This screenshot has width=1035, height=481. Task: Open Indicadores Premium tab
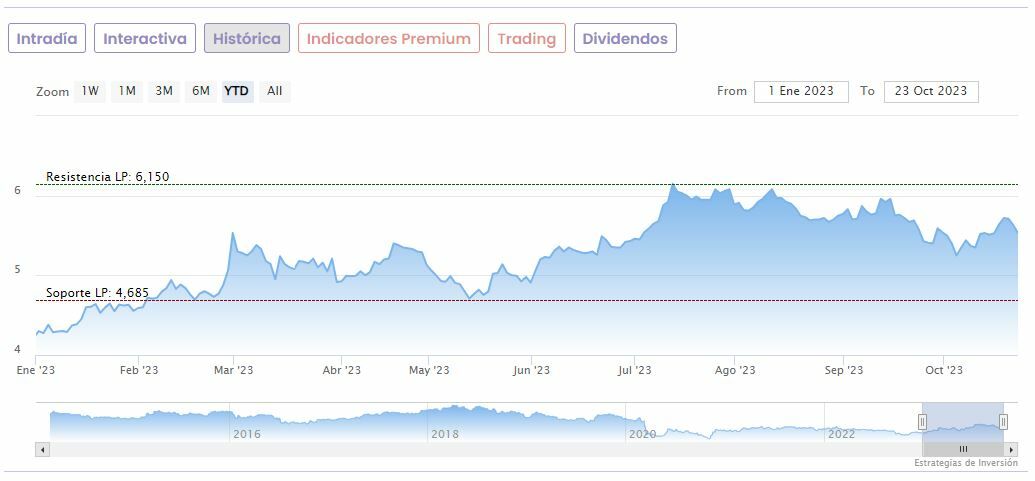pos(388,39)
